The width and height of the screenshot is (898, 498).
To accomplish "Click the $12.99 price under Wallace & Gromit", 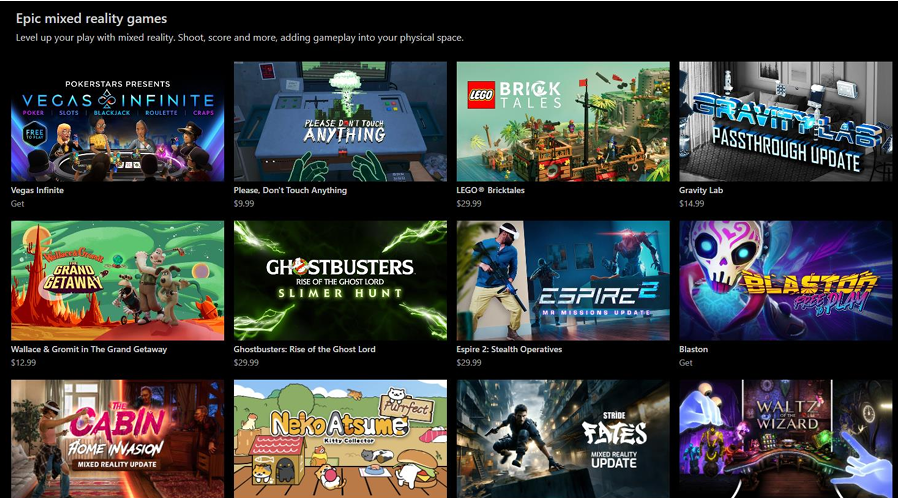I will tap(23, 363).
